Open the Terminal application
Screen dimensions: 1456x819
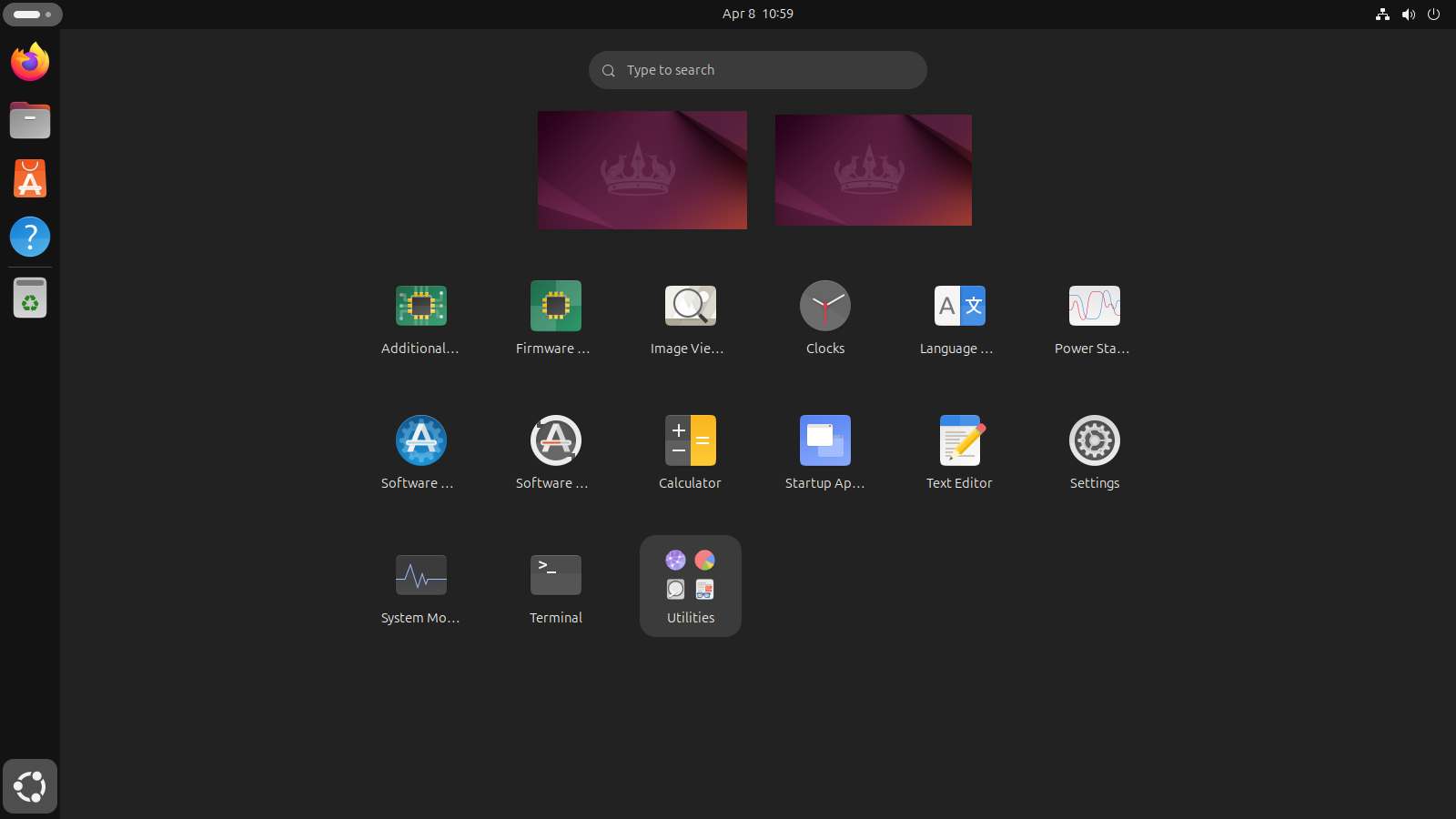click(555, 587)
